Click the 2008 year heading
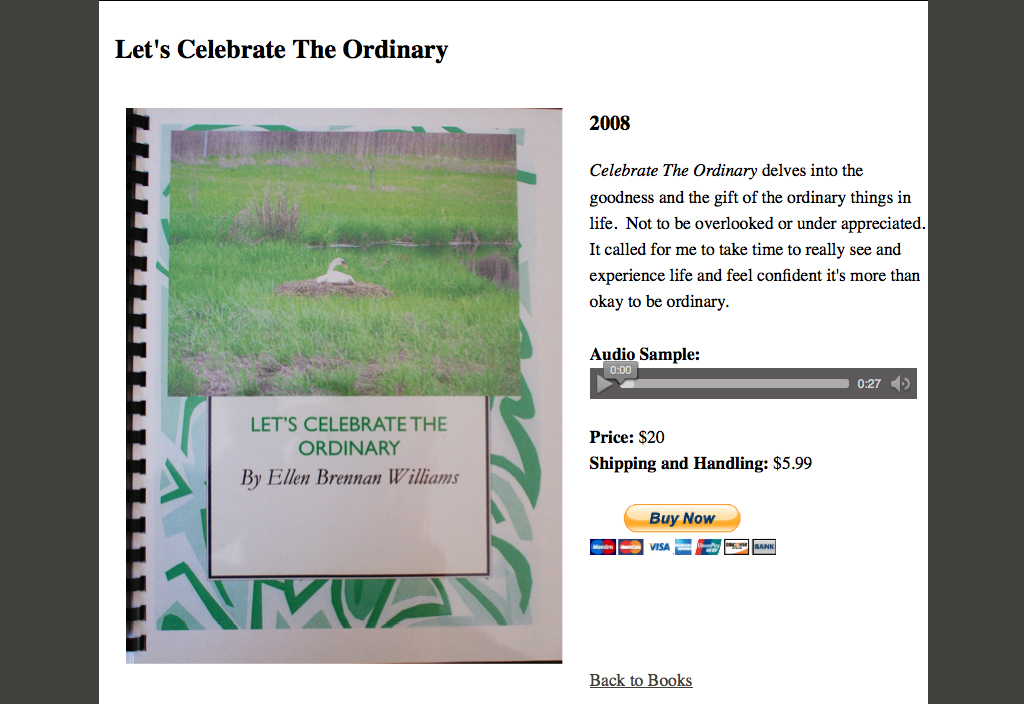 [609, 123]
